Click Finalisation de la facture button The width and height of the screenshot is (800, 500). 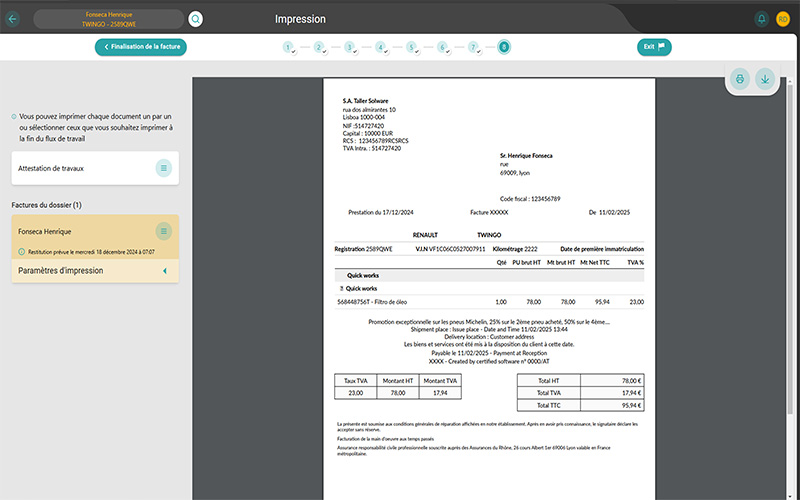click(x=141, y=47)
